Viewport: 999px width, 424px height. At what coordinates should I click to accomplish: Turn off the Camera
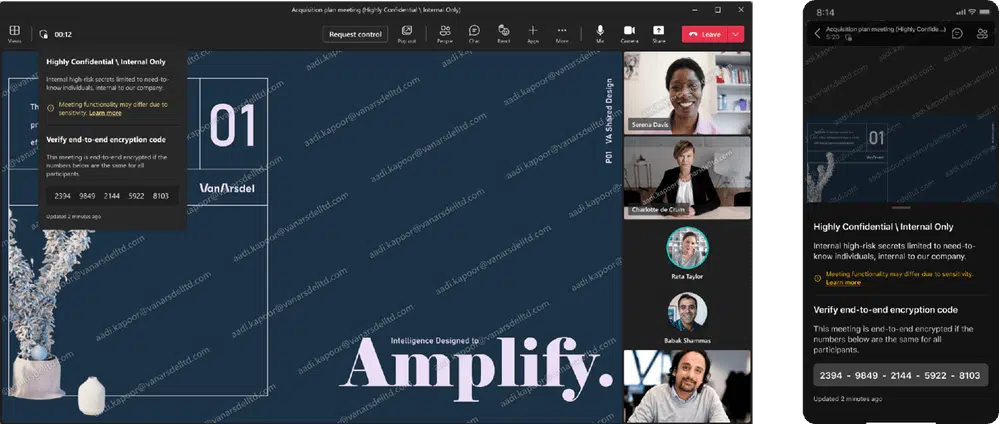coord(629,34)
